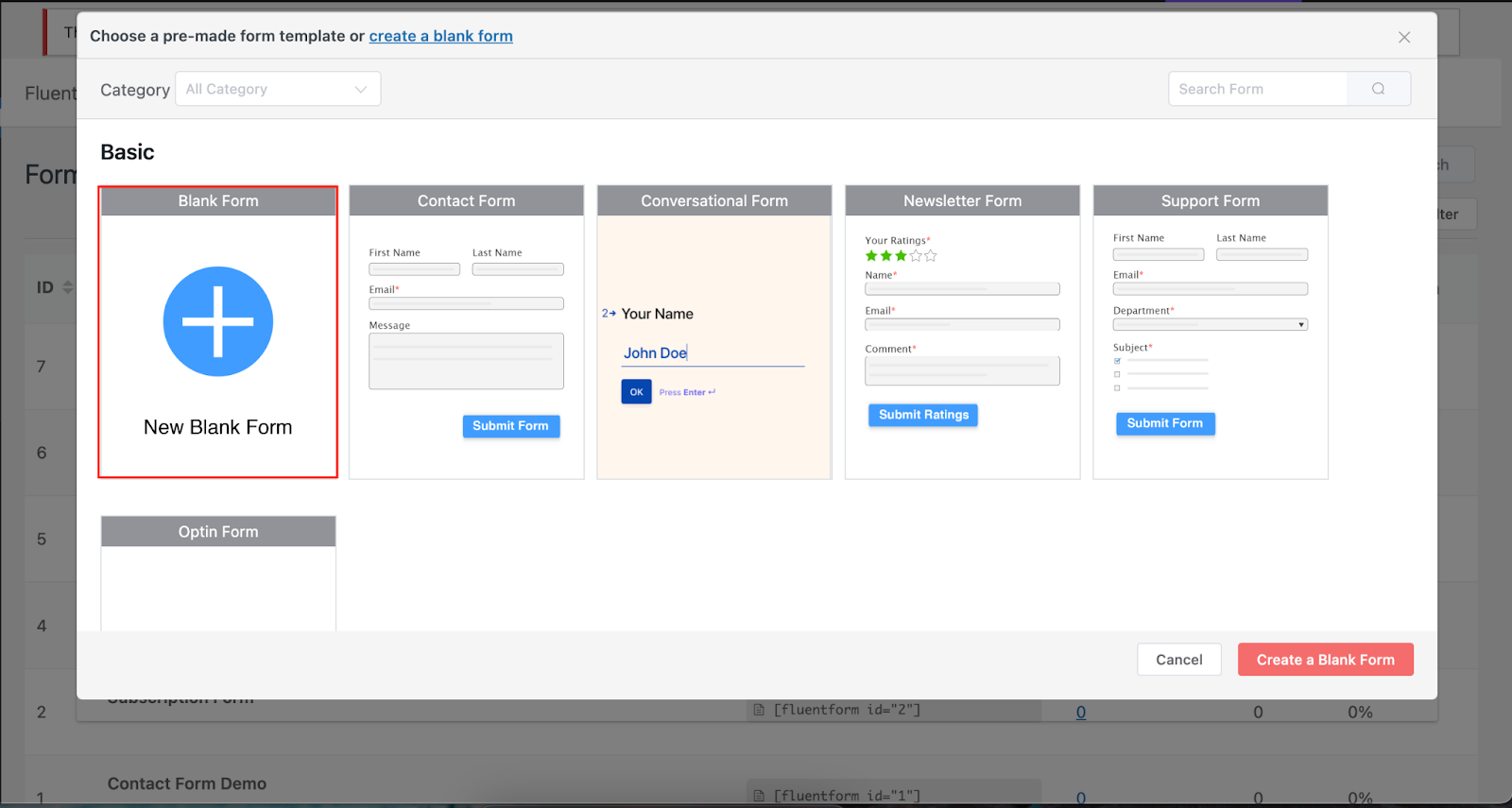Select the Blank Form template card
The width and height of the screenshot is (1512, 808).
pos(218,332)
